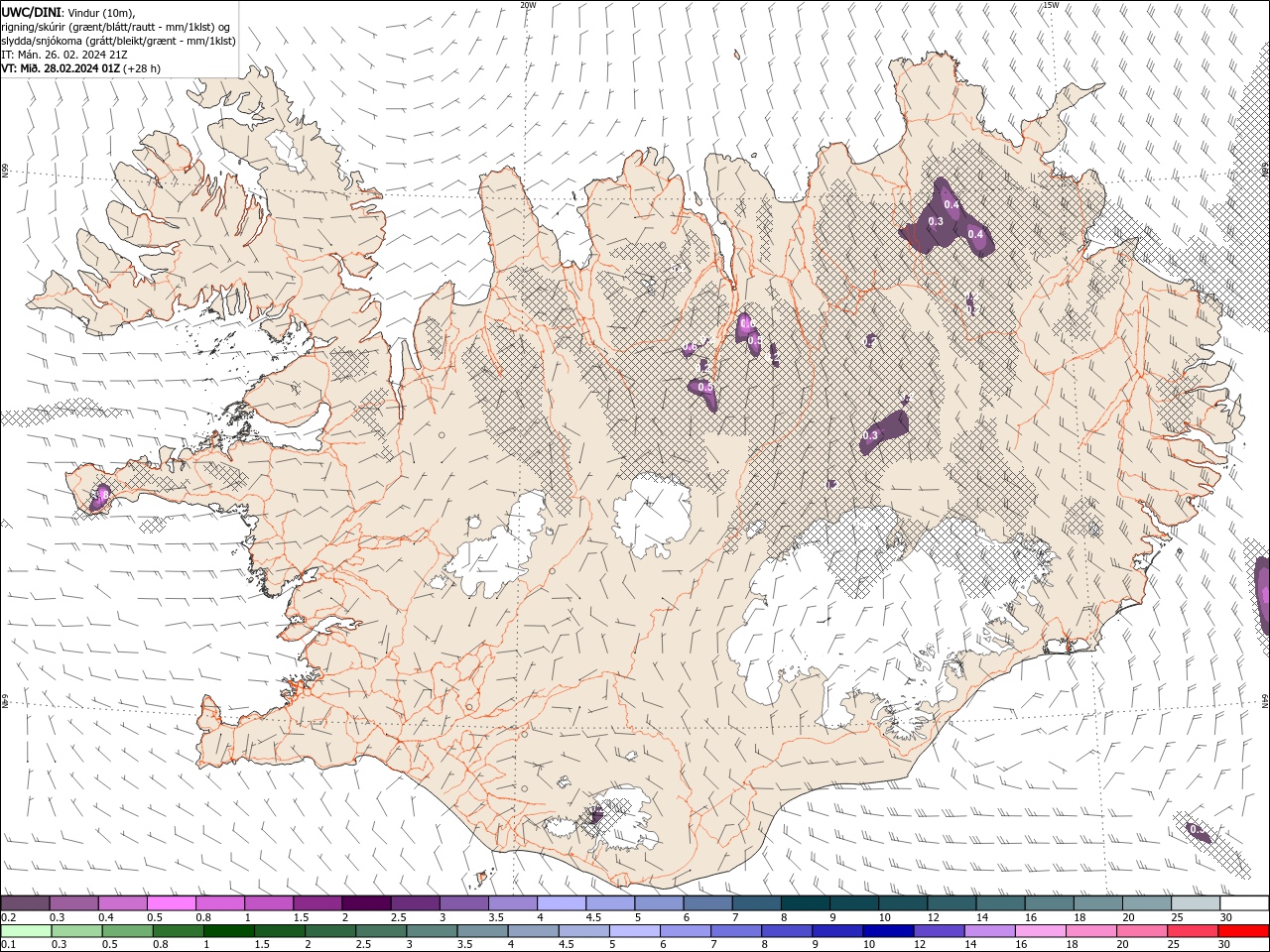
Task: Click the white 30 snow-scale swatch
Action: tap(1245, 903)
